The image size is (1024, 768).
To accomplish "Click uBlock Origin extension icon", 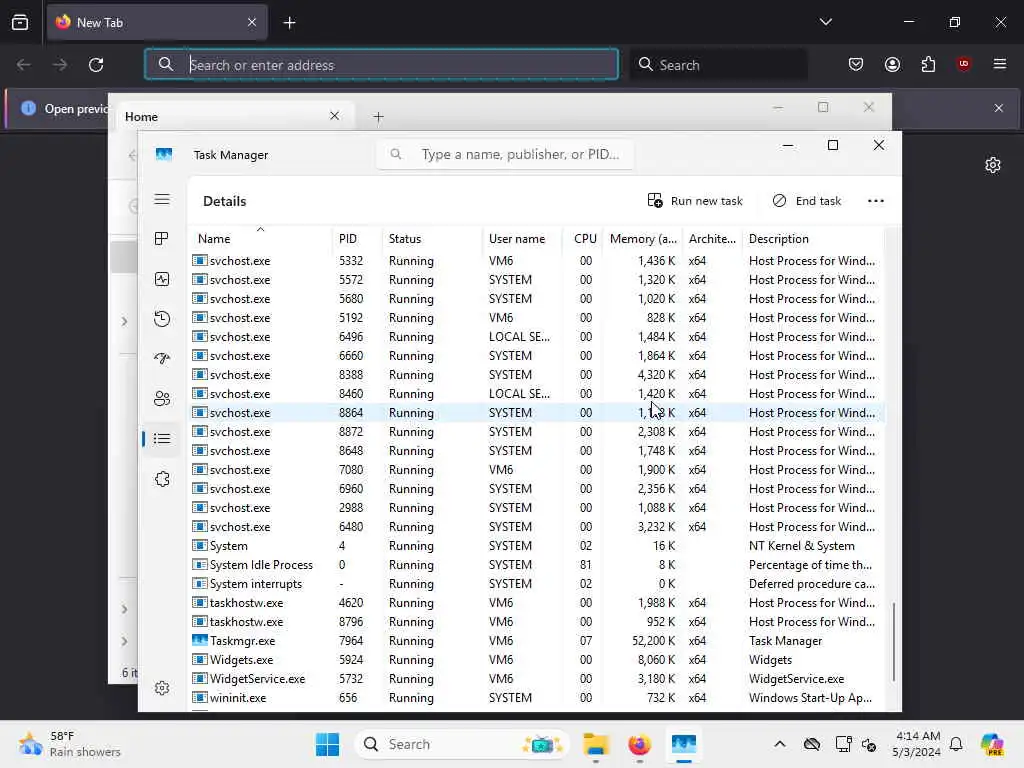I will click(963, 64).
